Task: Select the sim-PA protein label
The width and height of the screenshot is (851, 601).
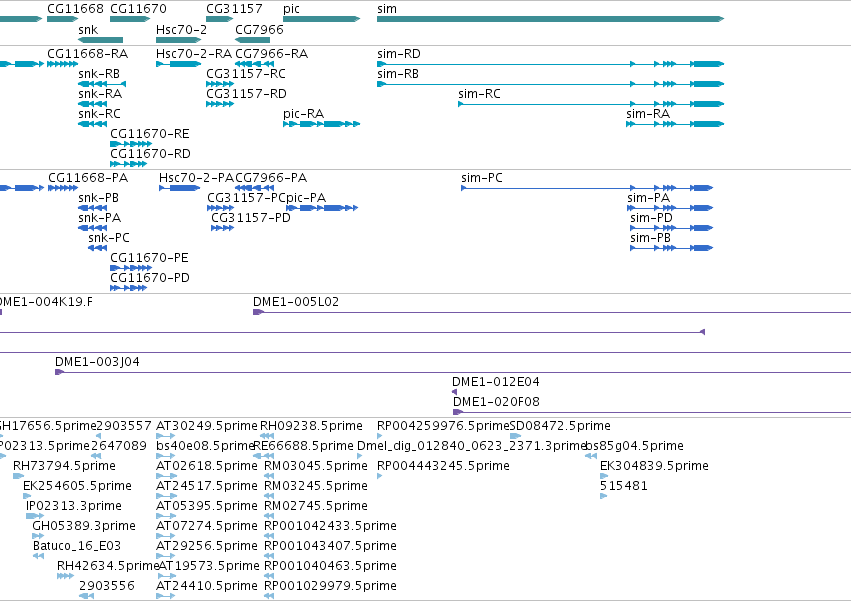Action: pos(649,198)
